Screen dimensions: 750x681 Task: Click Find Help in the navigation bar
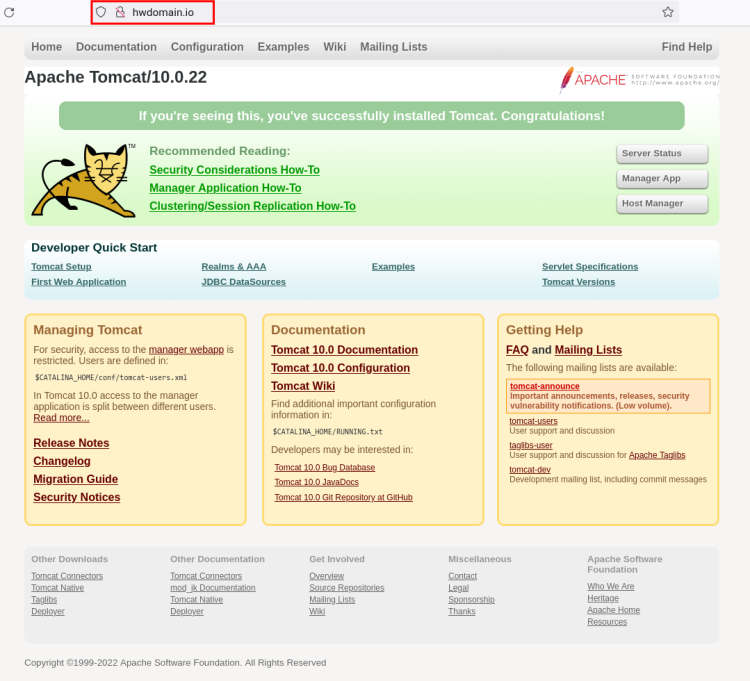(x=686, y=47)
